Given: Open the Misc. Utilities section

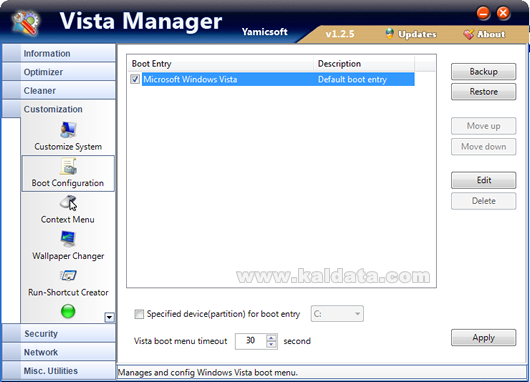Looking at the screenshot, I should (x=59, y=371).
